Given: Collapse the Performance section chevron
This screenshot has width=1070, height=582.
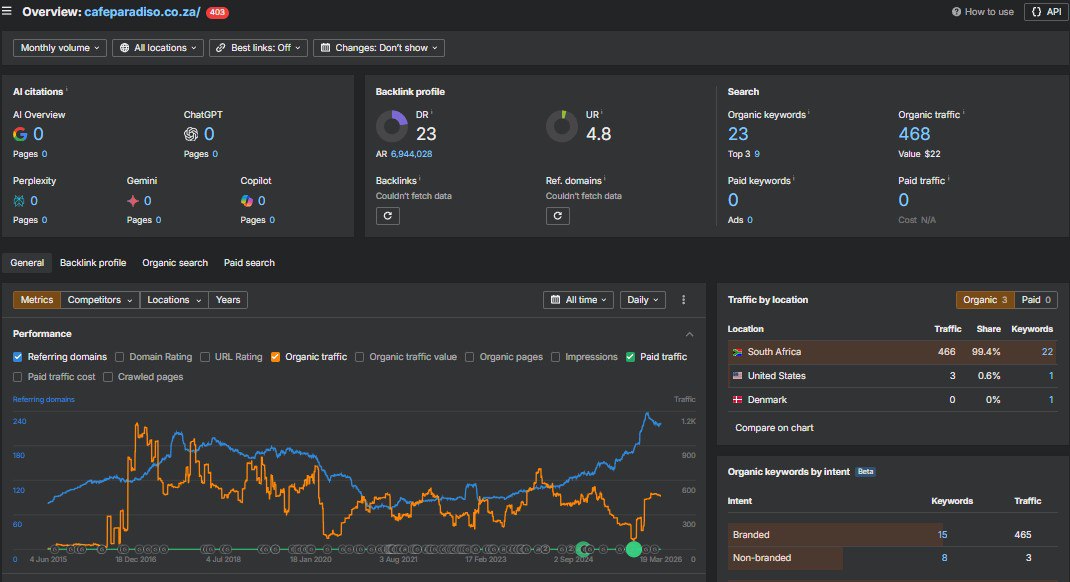Looking at the screenshot, I should click(689, 334).
